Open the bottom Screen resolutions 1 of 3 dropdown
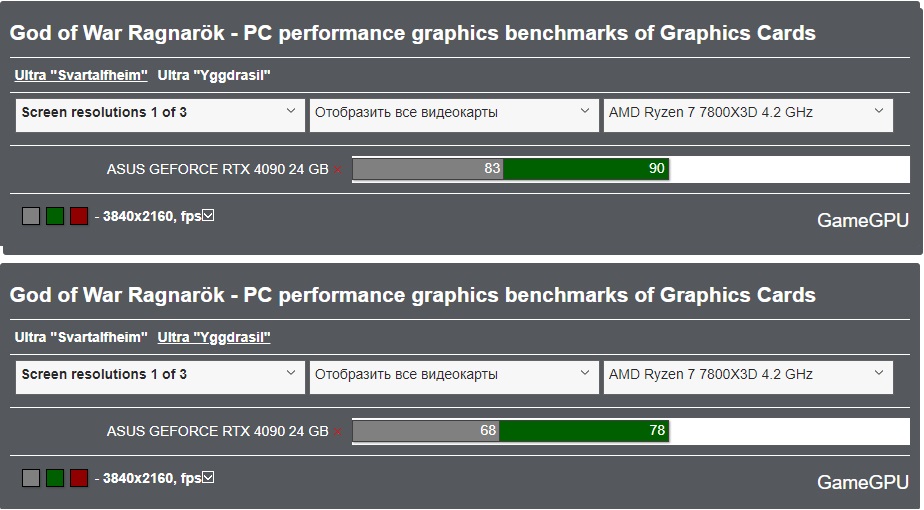Screen dimensions: 924x510 pos(160,377)
